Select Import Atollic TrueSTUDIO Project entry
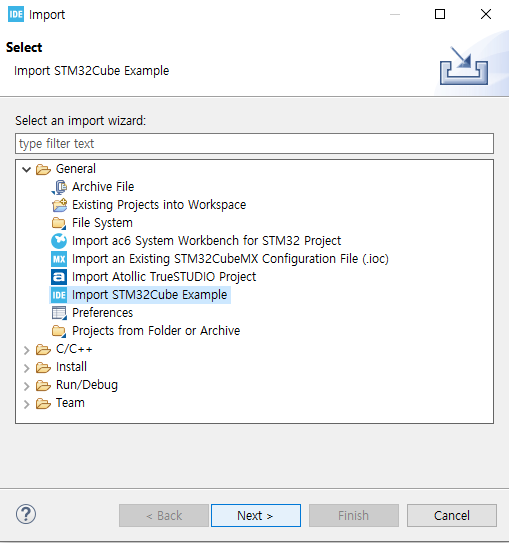509x543 pixels. tap(164, 277)
